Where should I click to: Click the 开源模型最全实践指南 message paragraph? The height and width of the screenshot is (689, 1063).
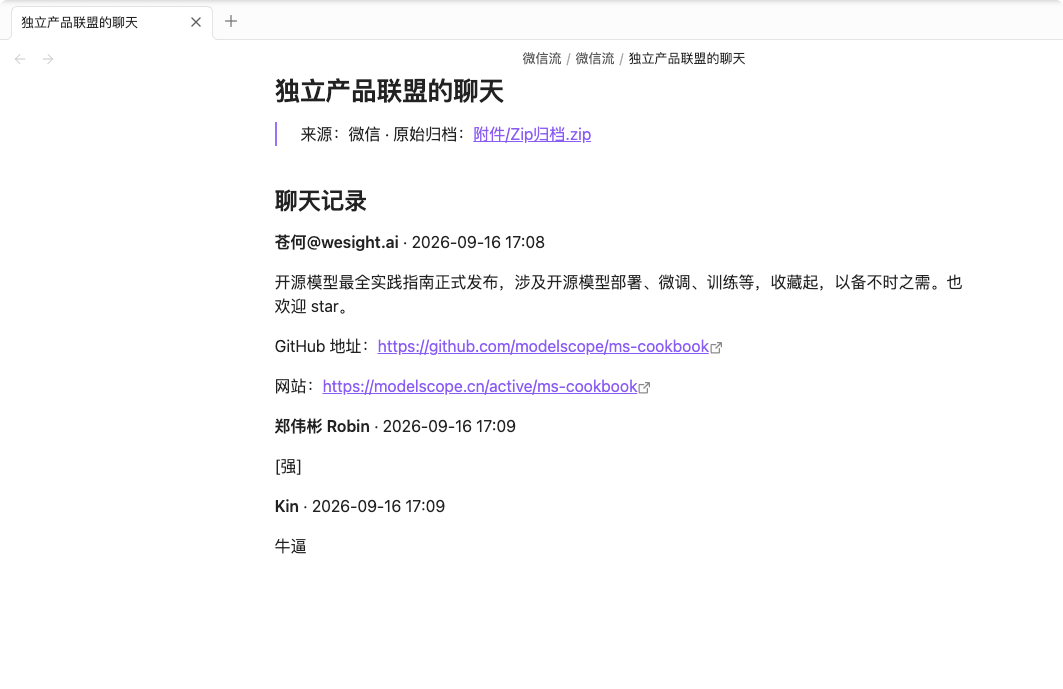(618, 294)
